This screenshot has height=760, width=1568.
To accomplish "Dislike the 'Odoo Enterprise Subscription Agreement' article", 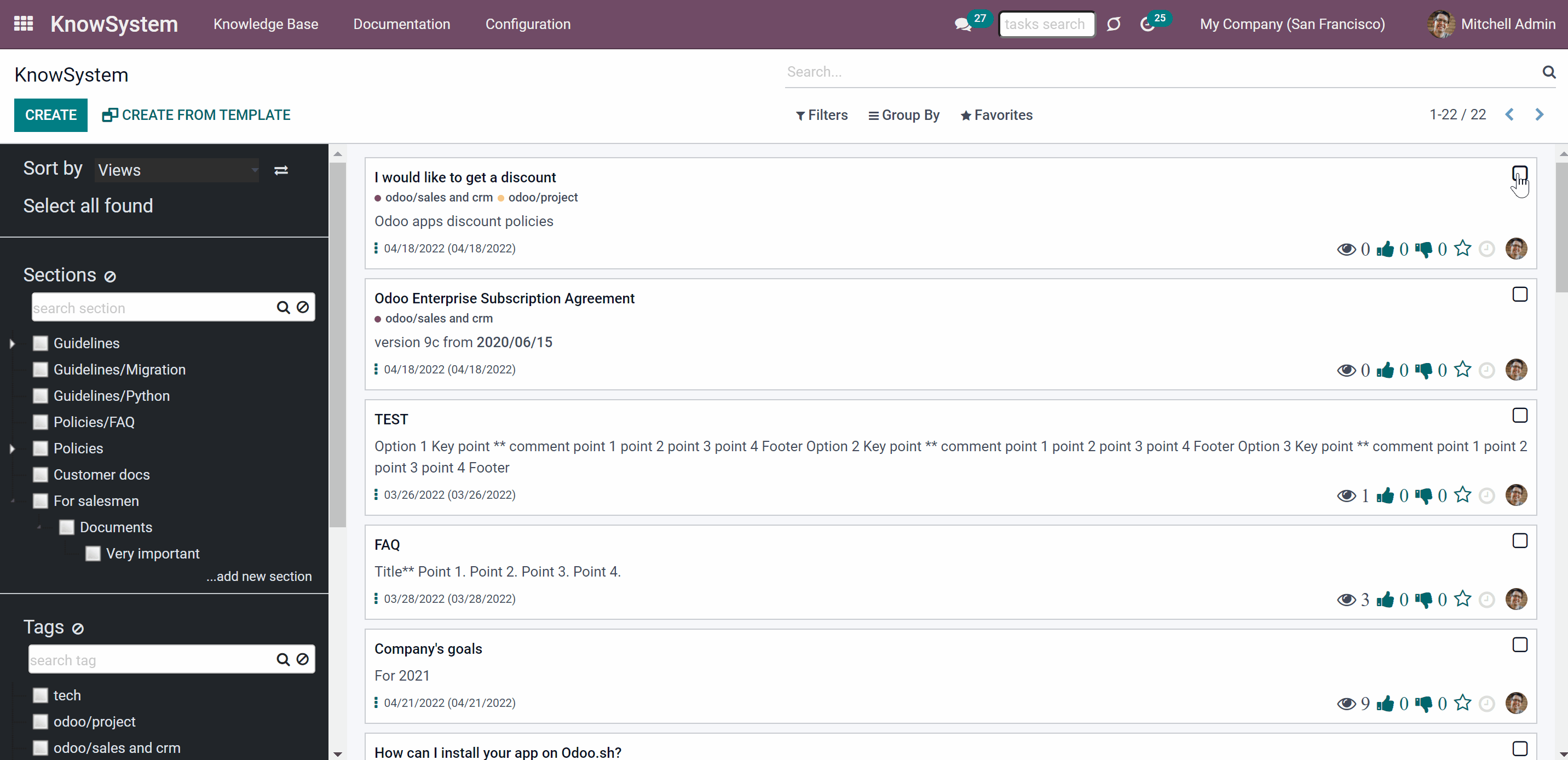I will [1424, 370].
